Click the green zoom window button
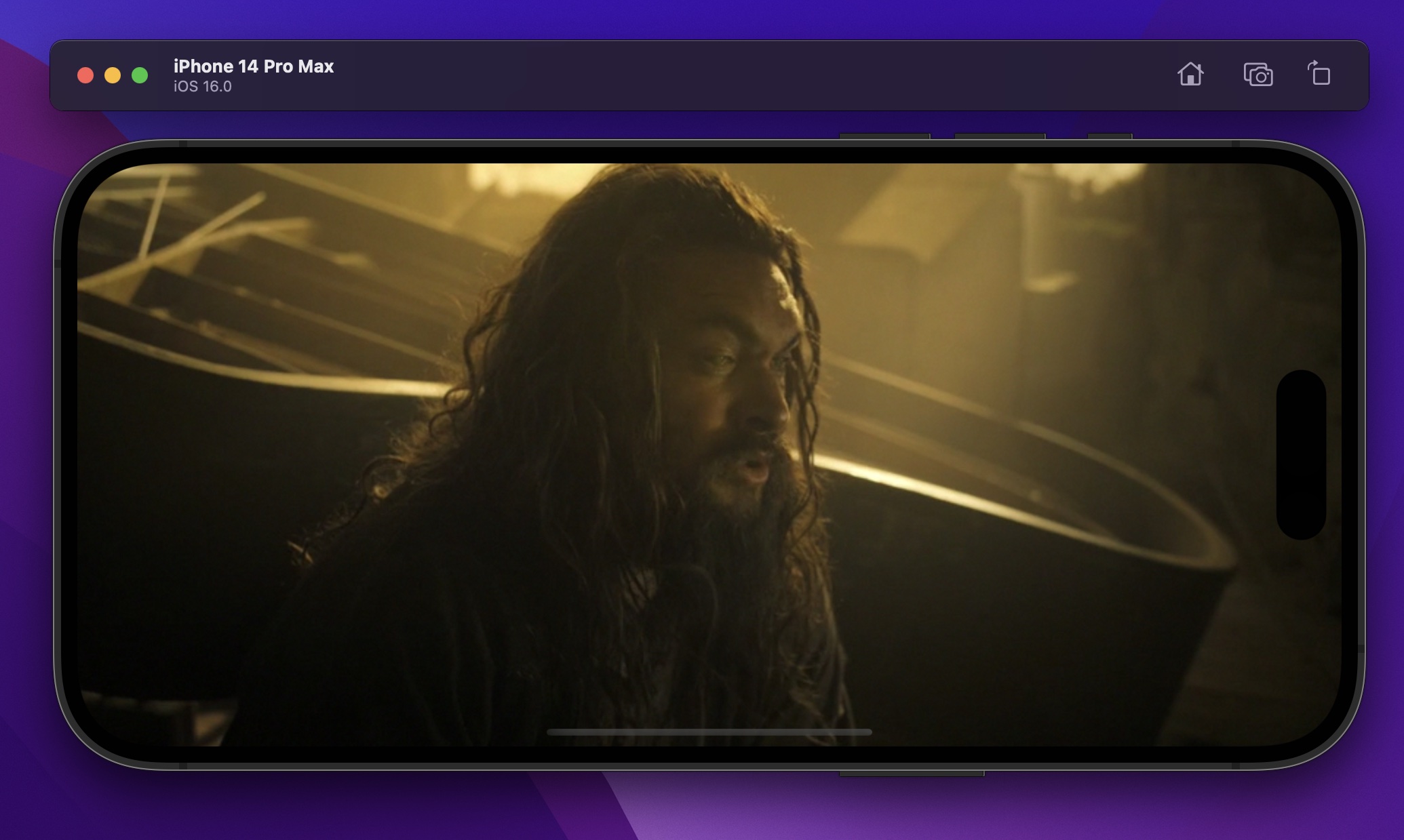This screenshot has width=1404, height=840. pos(140,75)
